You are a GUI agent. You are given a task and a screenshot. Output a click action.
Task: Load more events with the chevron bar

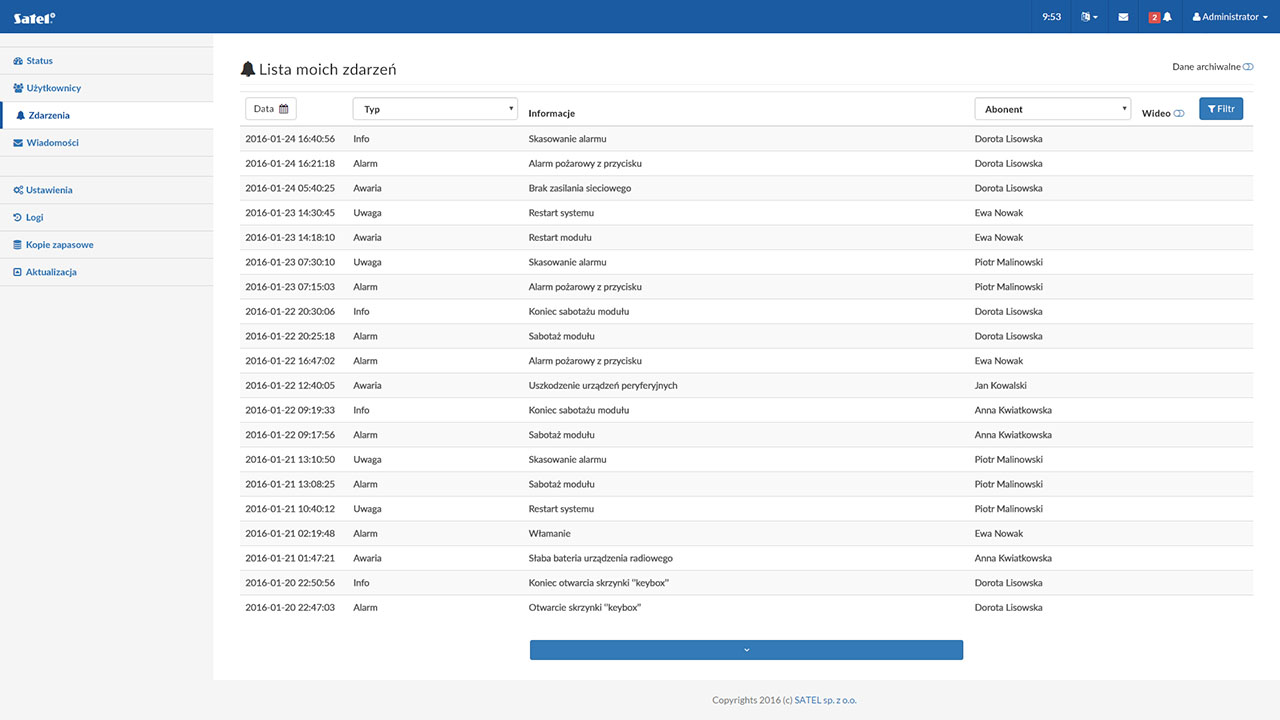(x=746, y=650)
